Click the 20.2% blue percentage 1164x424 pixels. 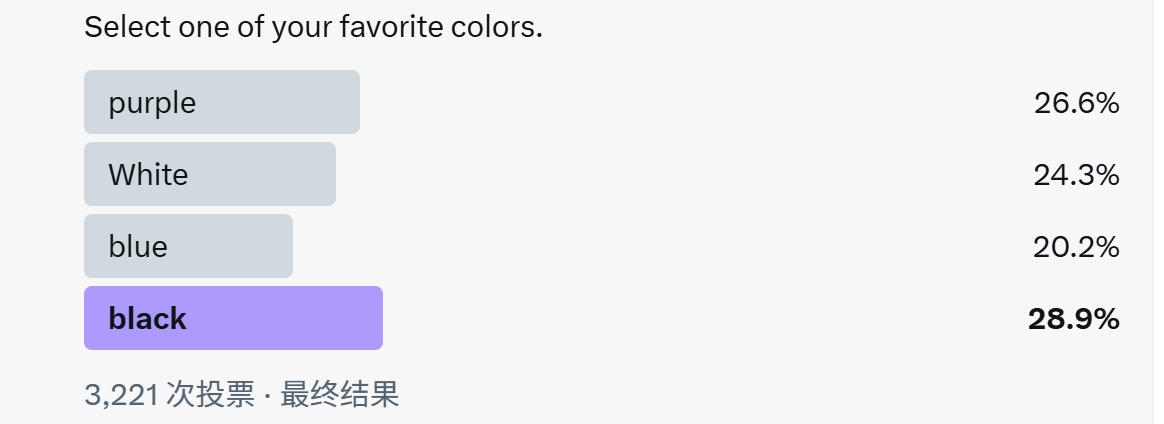[1076, 247]
